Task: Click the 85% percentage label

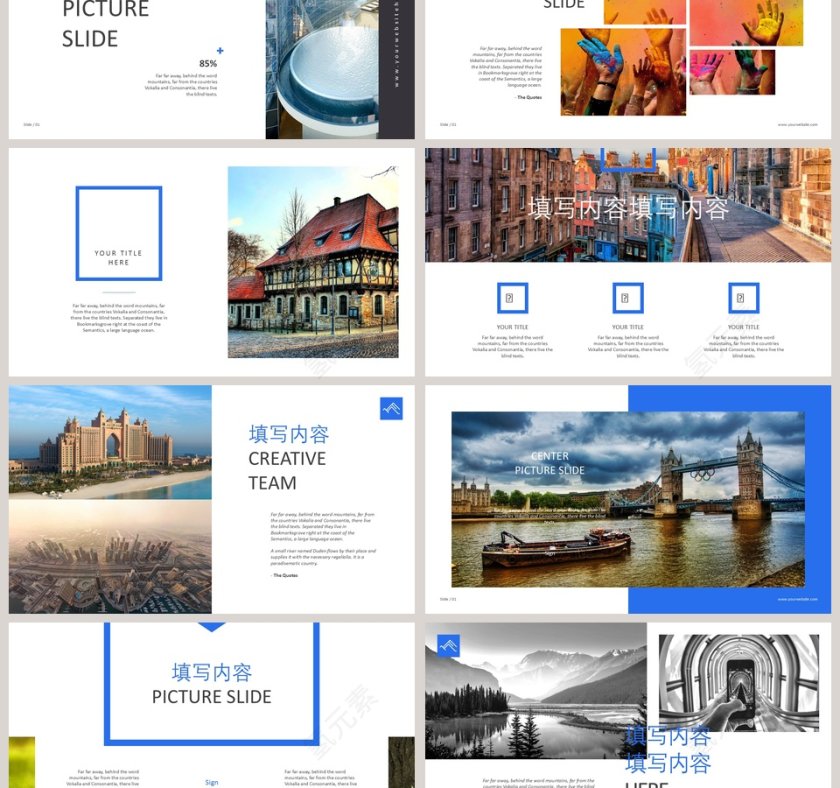Action: [208, 64]
